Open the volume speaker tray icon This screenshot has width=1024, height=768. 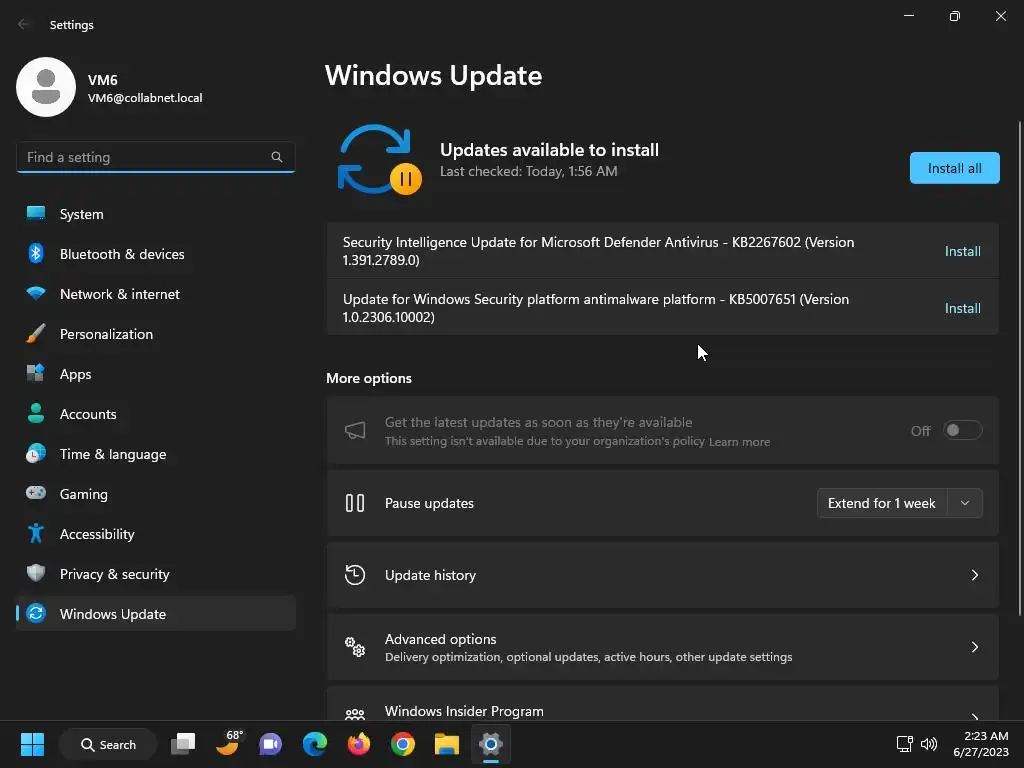(929, 744)
